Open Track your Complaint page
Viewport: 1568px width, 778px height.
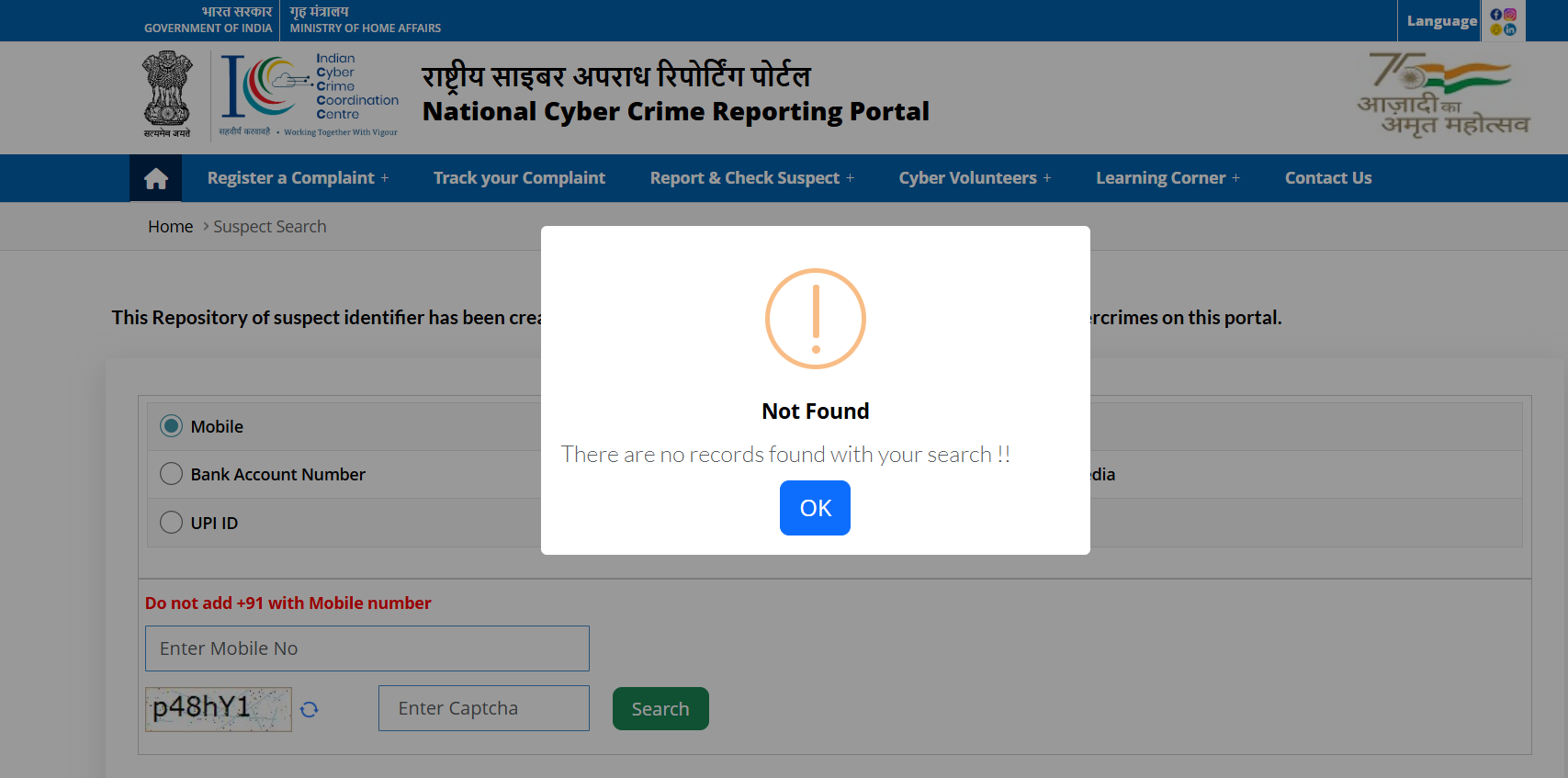pos(519,178)
